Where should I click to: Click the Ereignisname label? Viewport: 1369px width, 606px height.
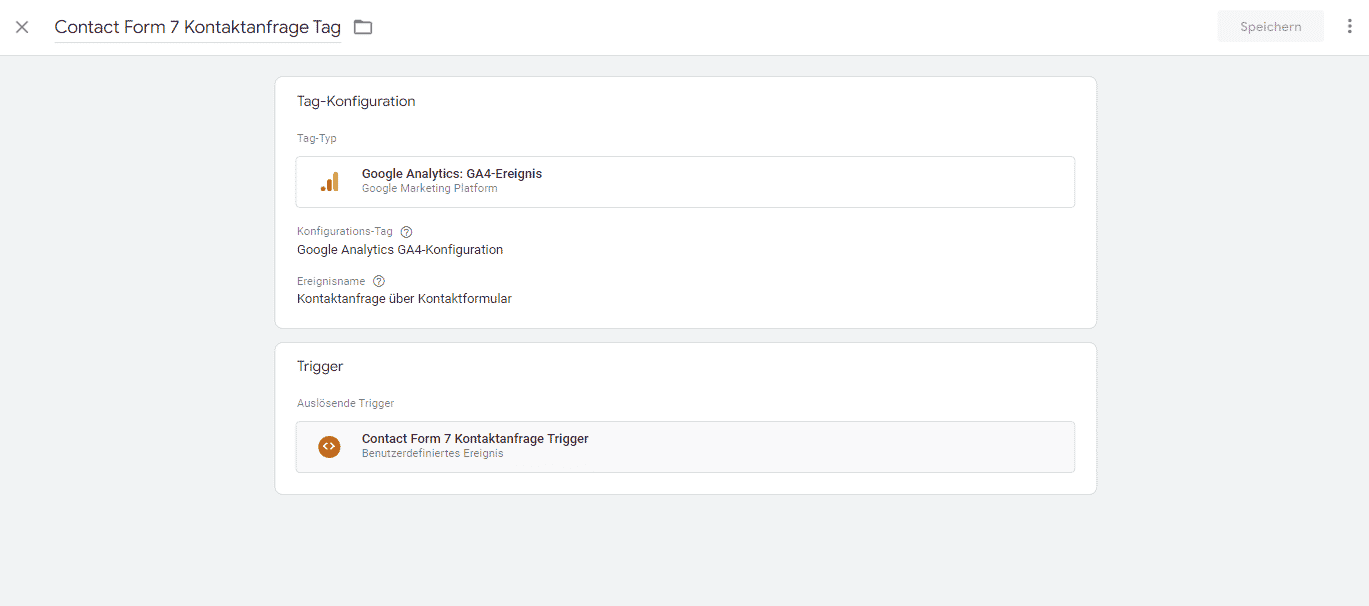pos(331,281)
